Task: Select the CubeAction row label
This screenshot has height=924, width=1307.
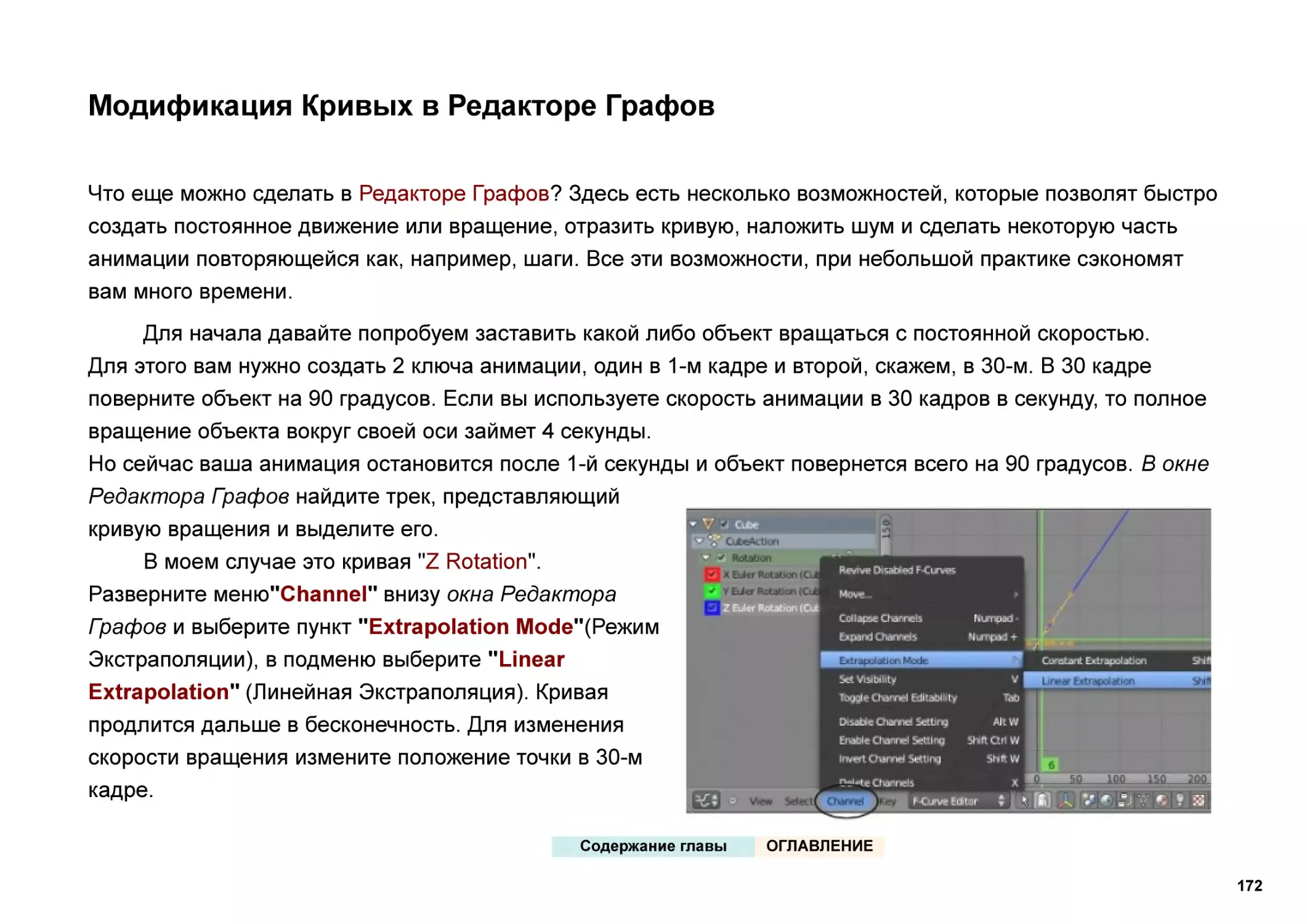Action: [752, 541]
